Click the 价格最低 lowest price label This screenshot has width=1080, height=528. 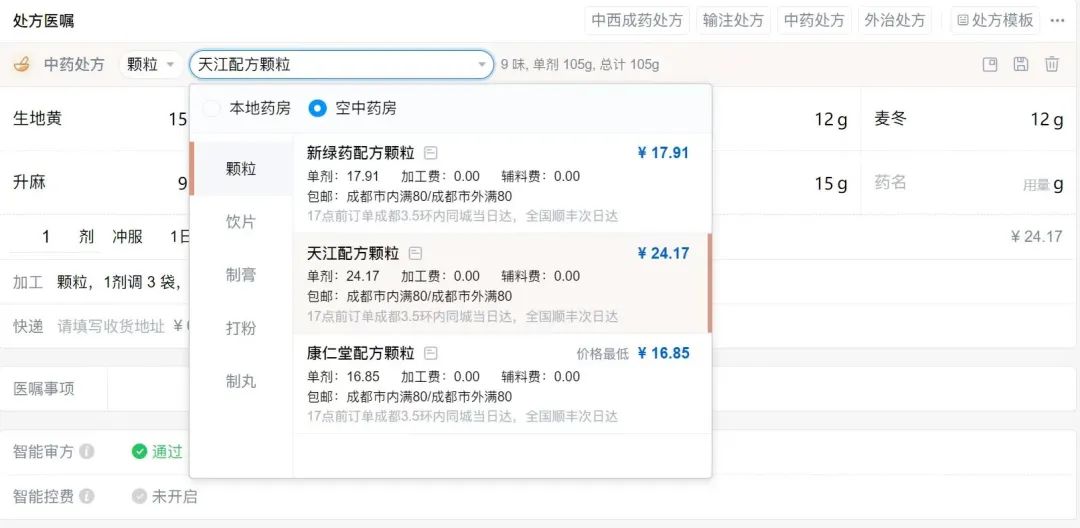pyautogui.click(x=603, y=354)
